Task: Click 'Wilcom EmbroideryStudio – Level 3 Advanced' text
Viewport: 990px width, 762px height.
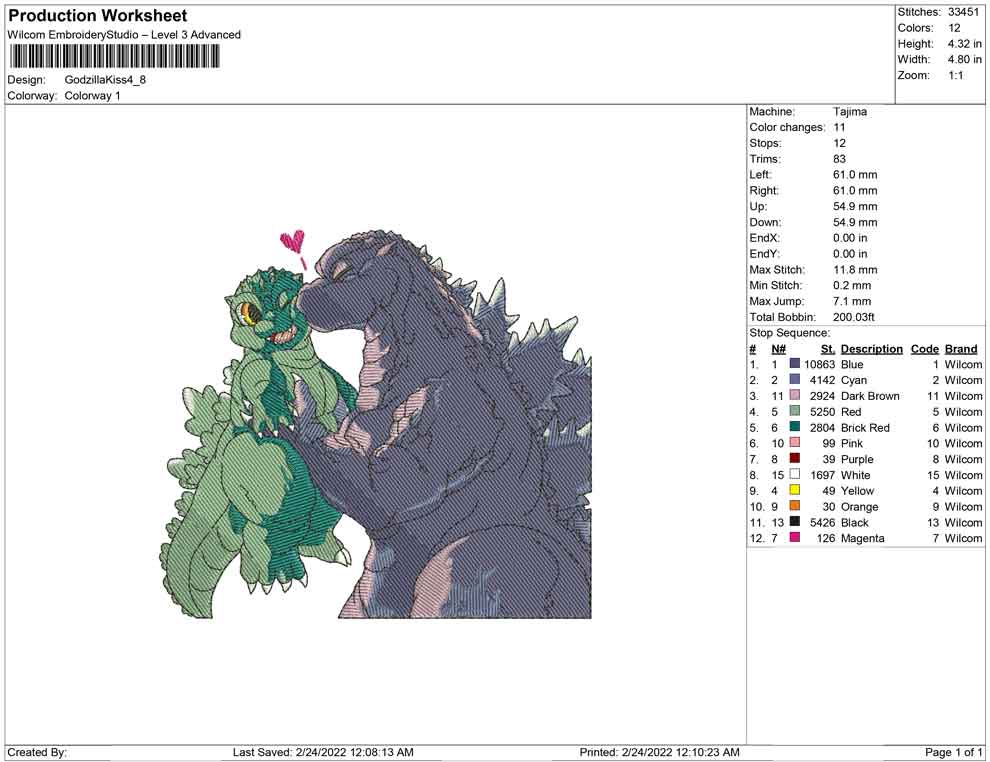Action: [124, 35]
